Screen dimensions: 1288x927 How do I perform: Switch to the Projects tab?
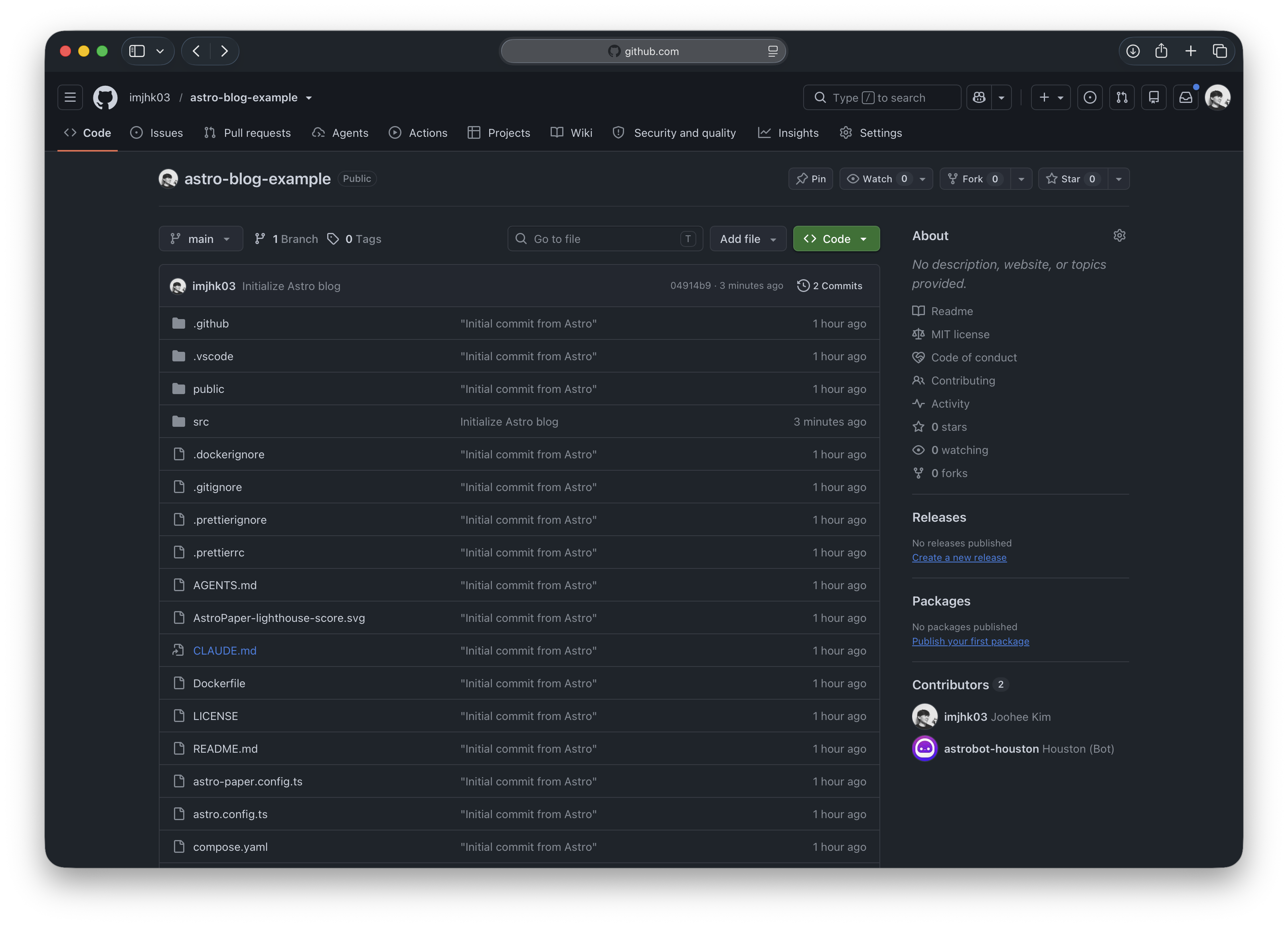point(499,133)
